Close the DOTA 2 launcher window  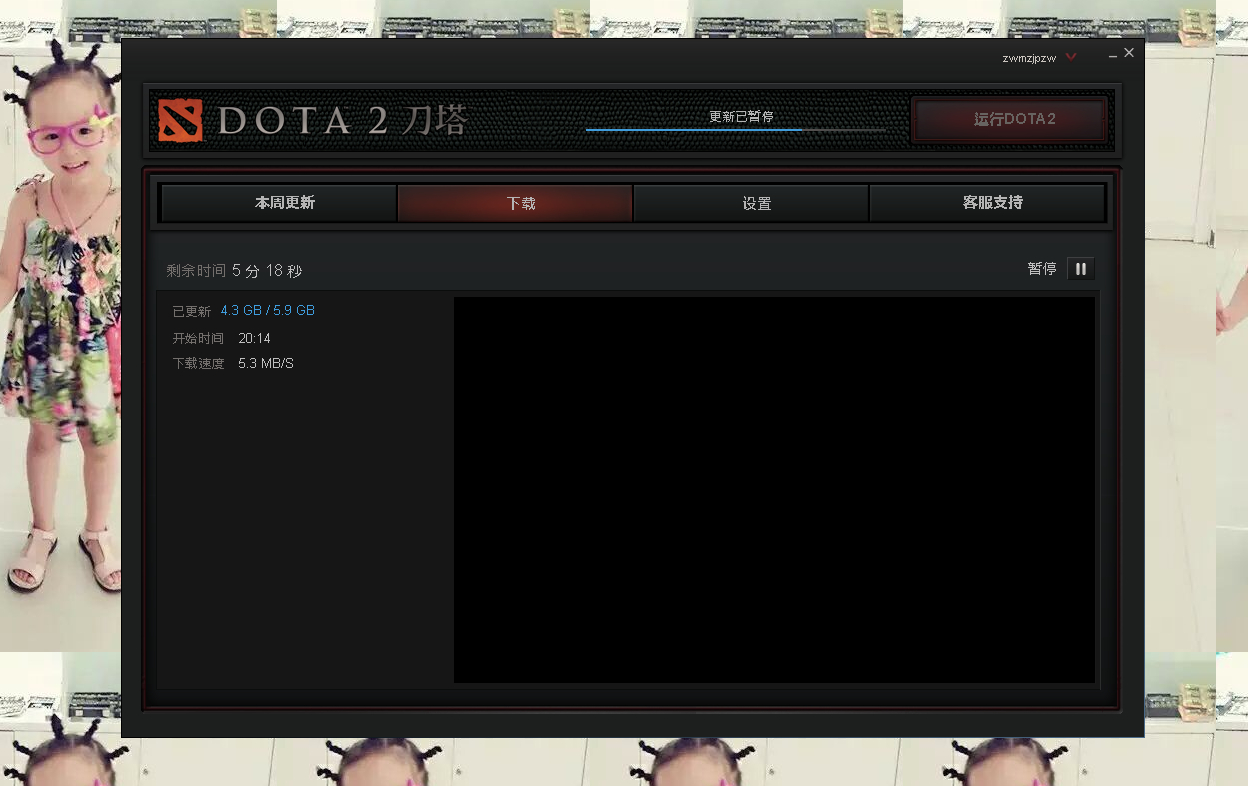point(1129,53)
